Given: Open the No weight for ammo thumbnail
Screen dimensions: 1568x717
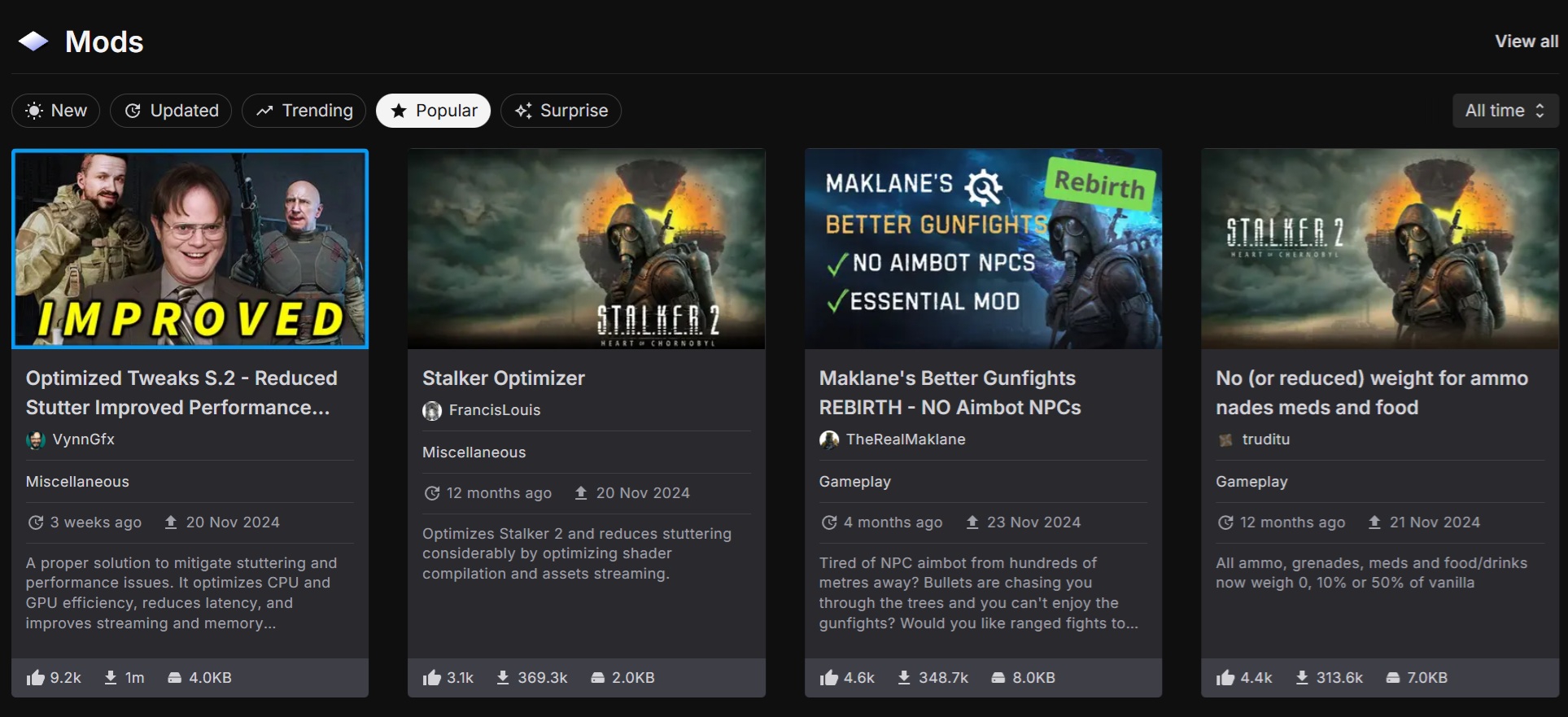Looking at the screenshot, I should pos(1380,249).
